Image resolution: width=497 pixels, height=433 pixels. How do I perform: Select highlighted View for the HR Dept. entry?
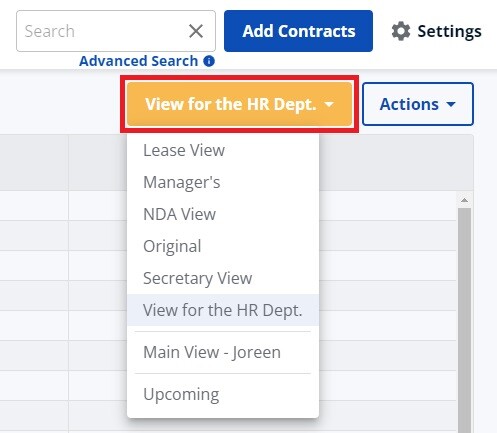coord(223,310)
